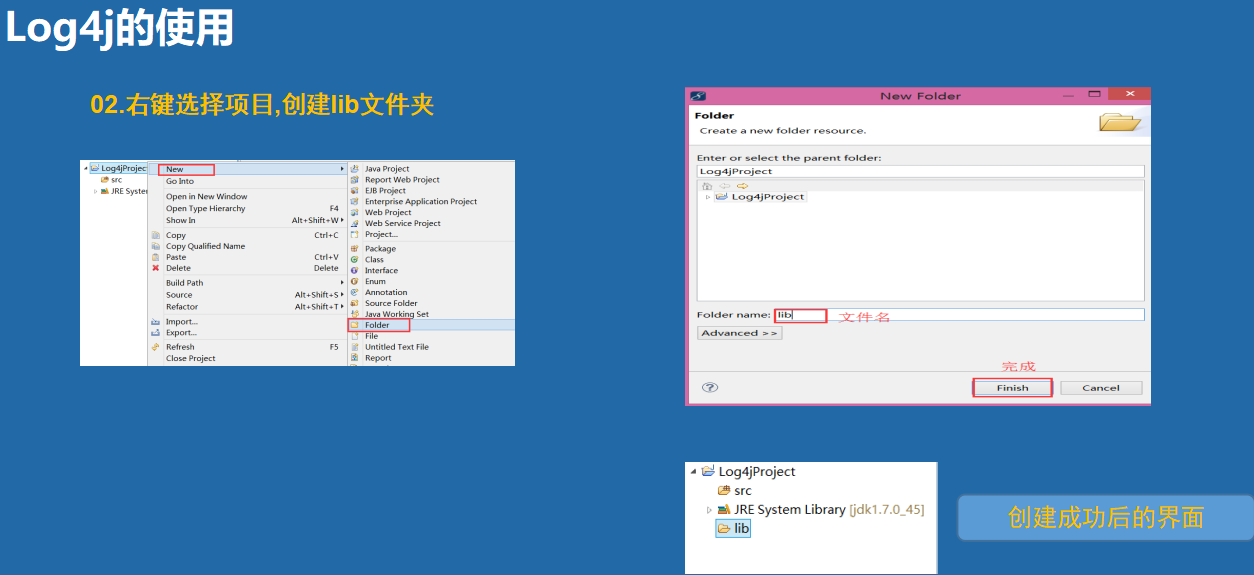Click the Forward arrow in the New Folder dialog
Image resolution: width=1254 pixels, height=575 pixels.
point(742,186)
